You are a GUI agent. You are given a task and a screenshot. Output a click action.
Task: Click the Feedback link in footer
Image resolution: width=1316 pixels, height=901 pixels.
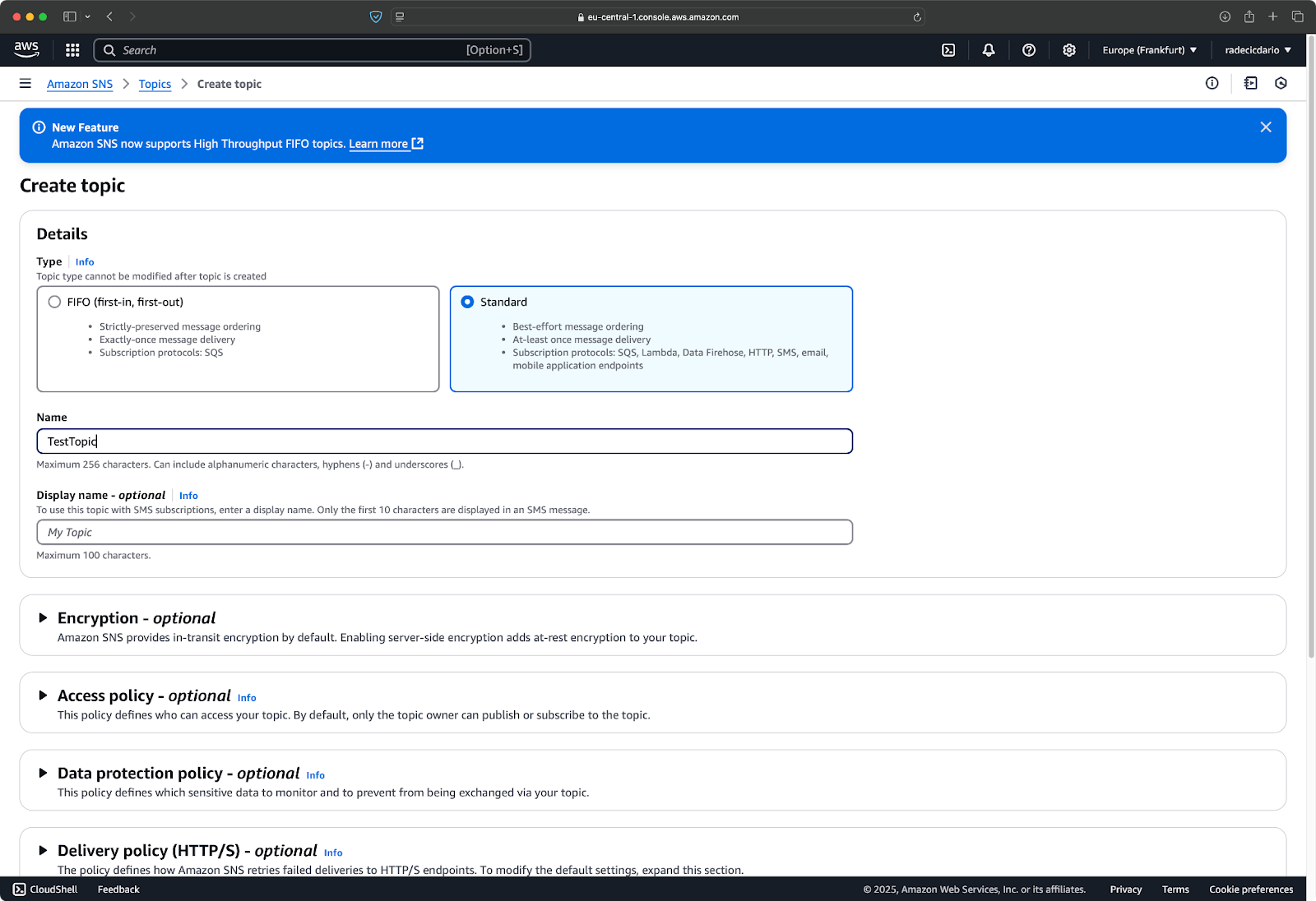(118, 889)
